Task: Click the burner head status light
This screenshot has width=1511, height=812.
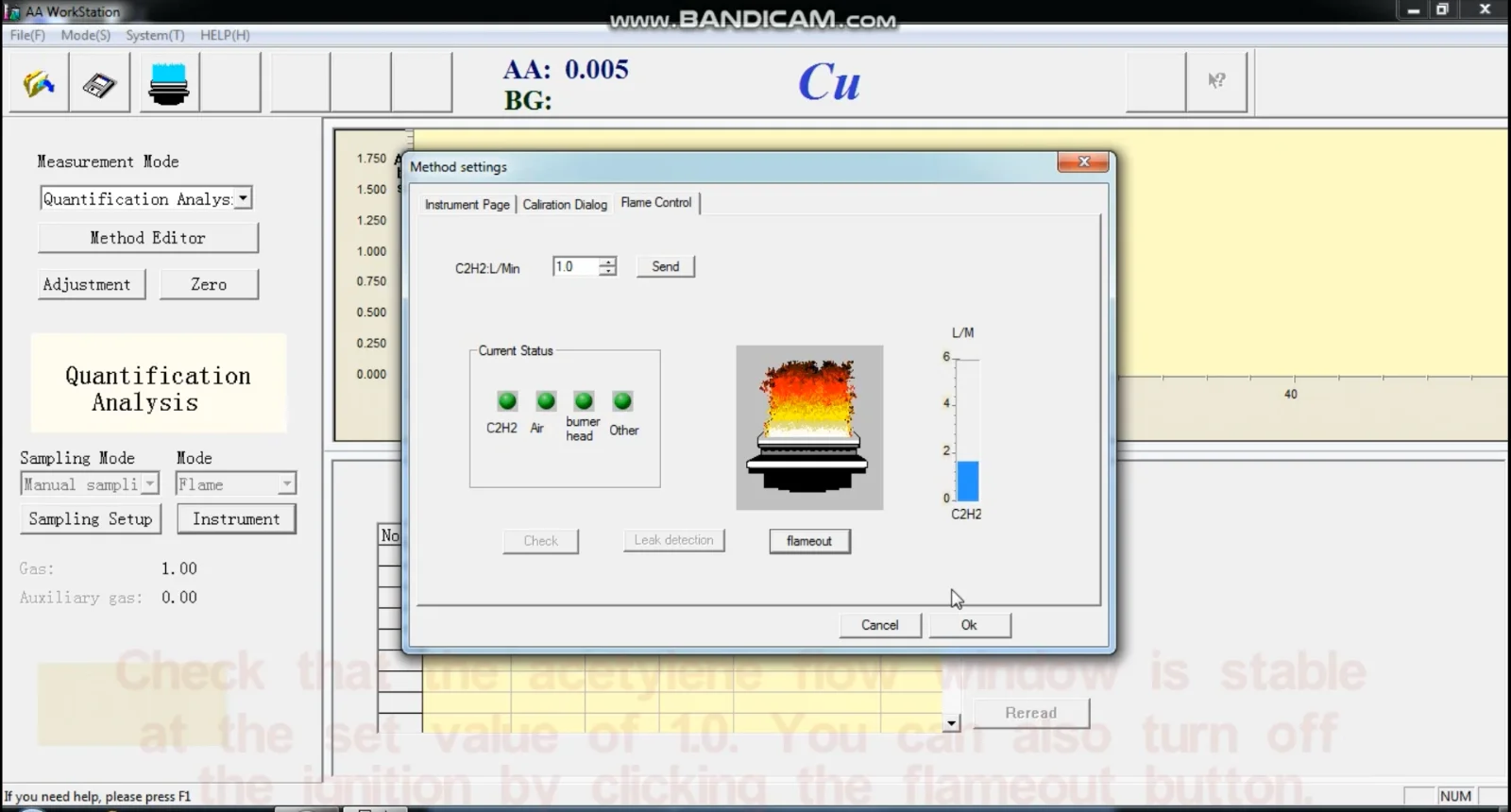Action: [x=584, y=401]
